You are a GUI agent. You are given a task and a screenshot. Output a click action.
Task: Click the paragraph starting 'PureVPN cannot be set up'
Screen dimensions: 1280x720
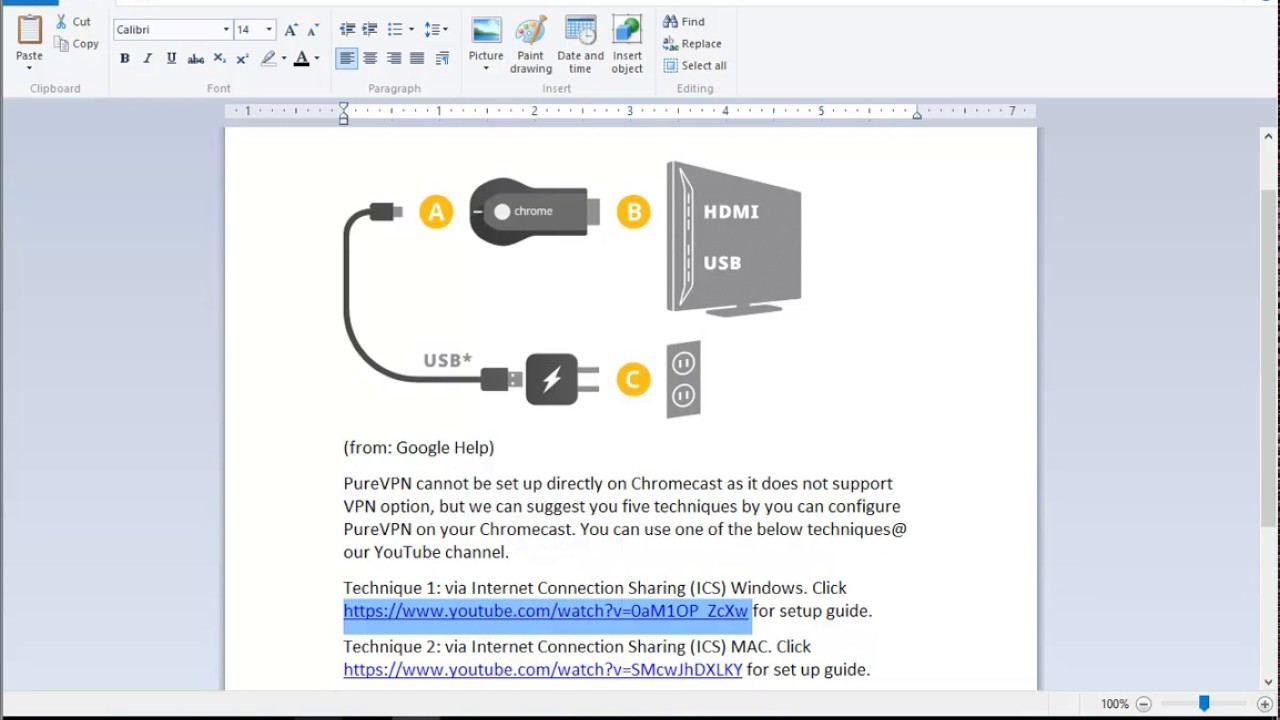tap(625, 517)
